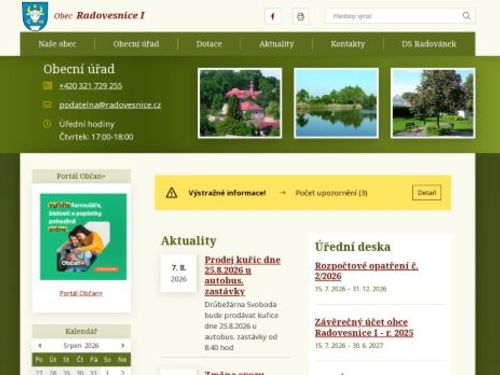The image size is (500, 375).
Task: Click the Drůbežárna Svoboda article description
Action: (241, 326)
